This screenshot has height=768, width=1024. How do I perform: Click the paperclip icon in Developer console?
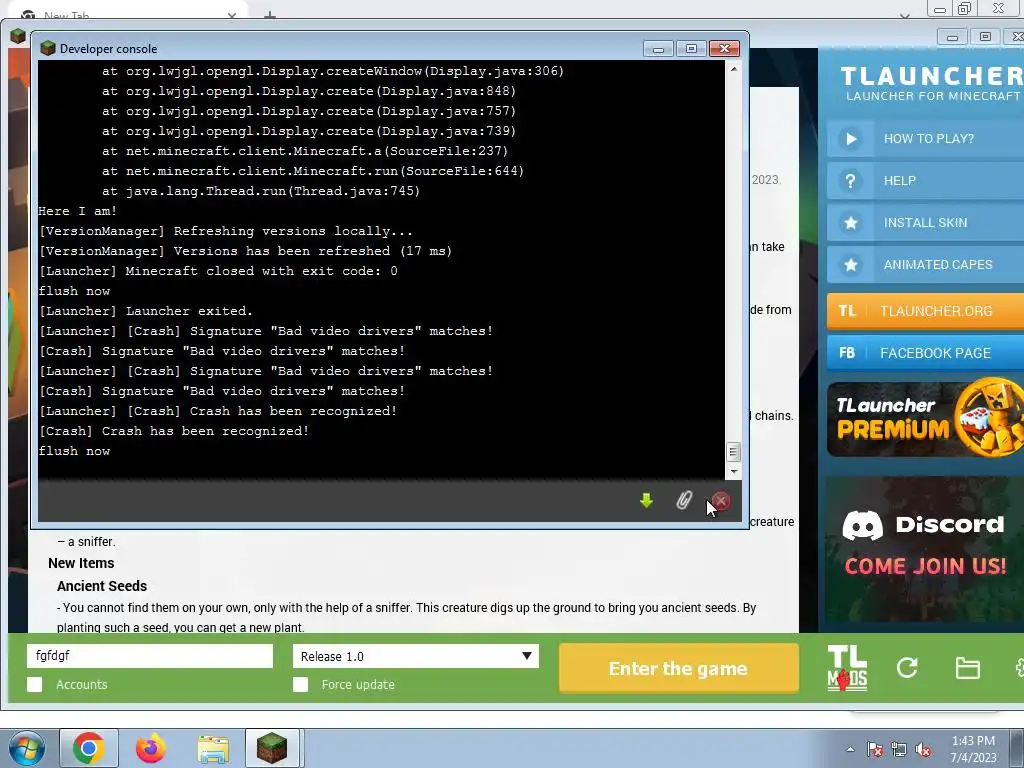pyautogui.click(x=683, y=501)
